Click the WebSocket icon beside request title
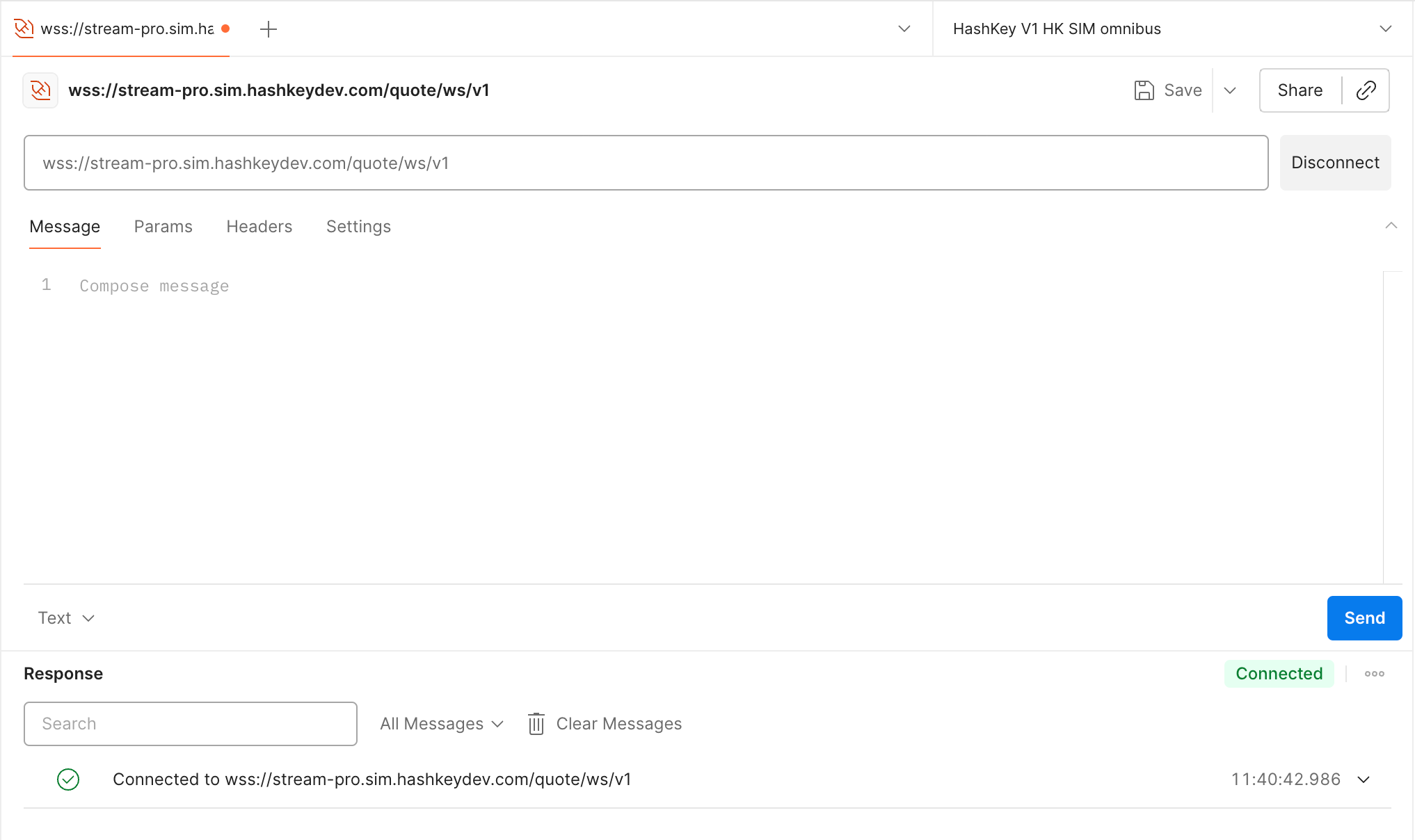The width and height of the screenshot is (1415, 840). point(40,90)
